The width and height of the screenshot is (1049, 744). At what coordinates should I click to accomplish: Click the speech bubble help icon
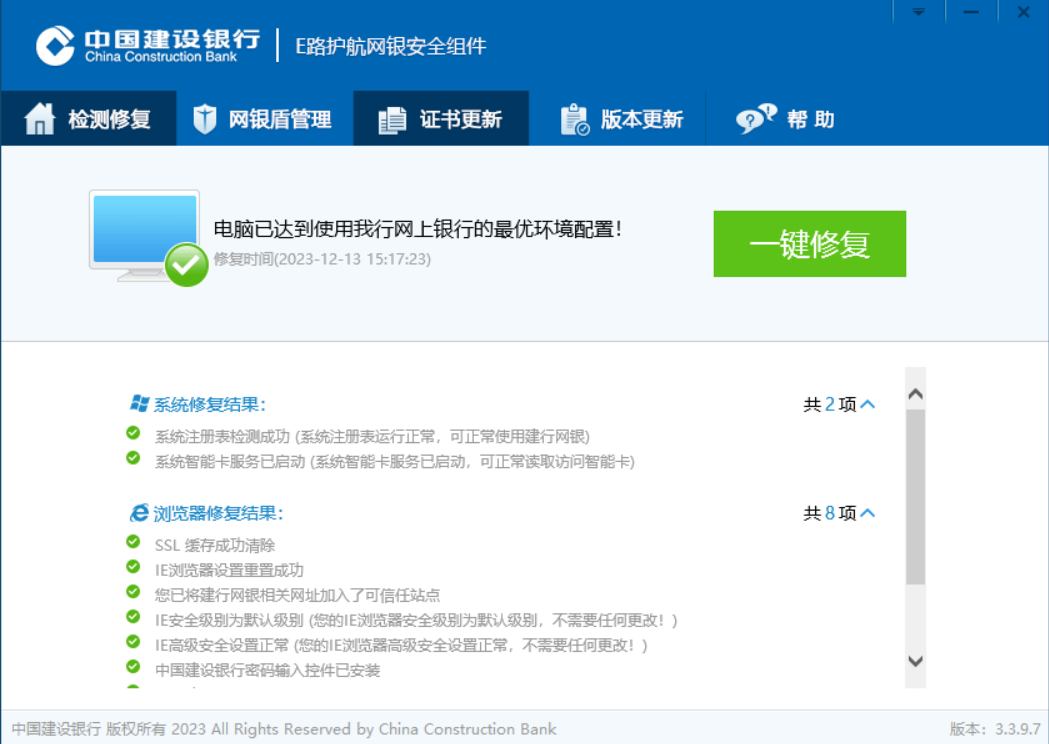click(755, 119)
